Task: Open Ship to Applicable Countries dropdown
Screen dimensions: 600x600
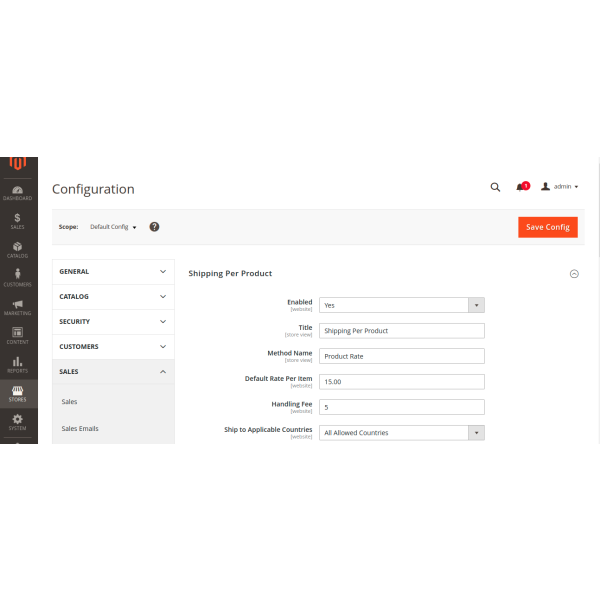Action: (402, 433)
